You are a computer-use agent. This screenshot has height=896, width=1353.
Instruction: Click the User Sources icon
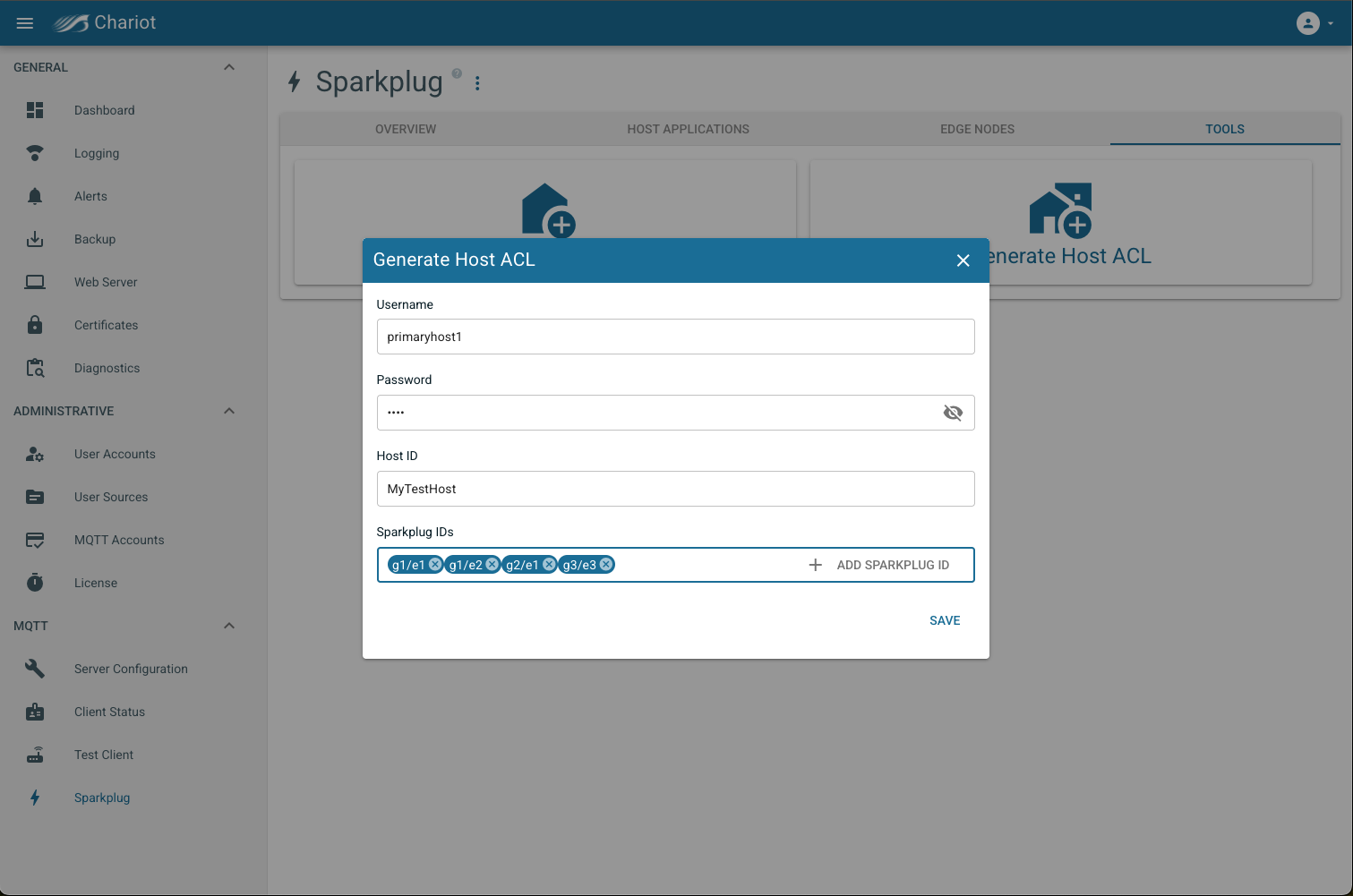35,497
